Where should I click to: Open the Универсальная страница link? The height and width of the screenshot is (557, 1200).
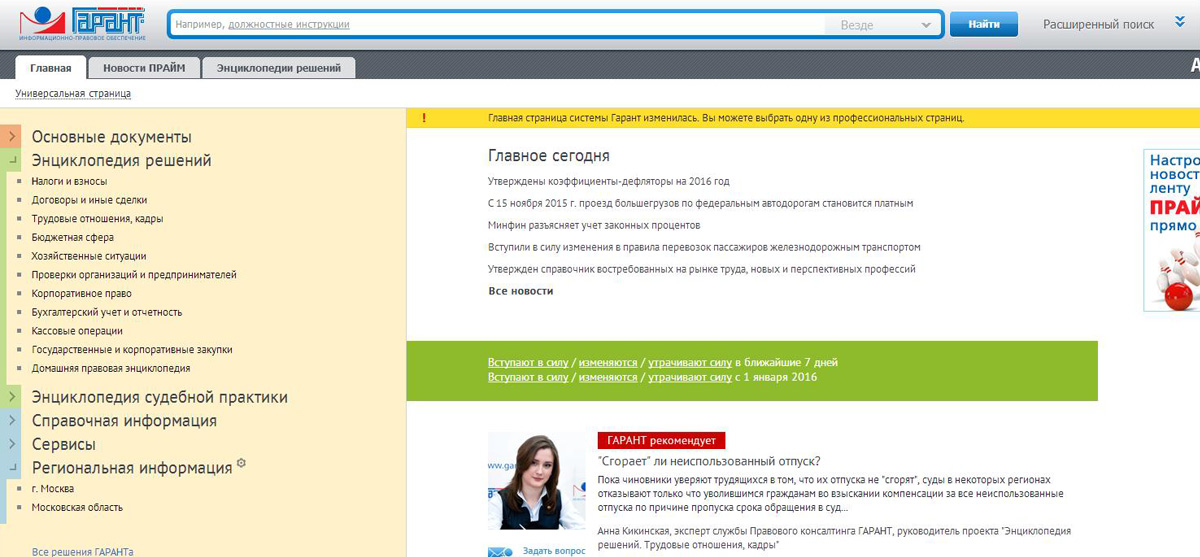click(73, 94)
